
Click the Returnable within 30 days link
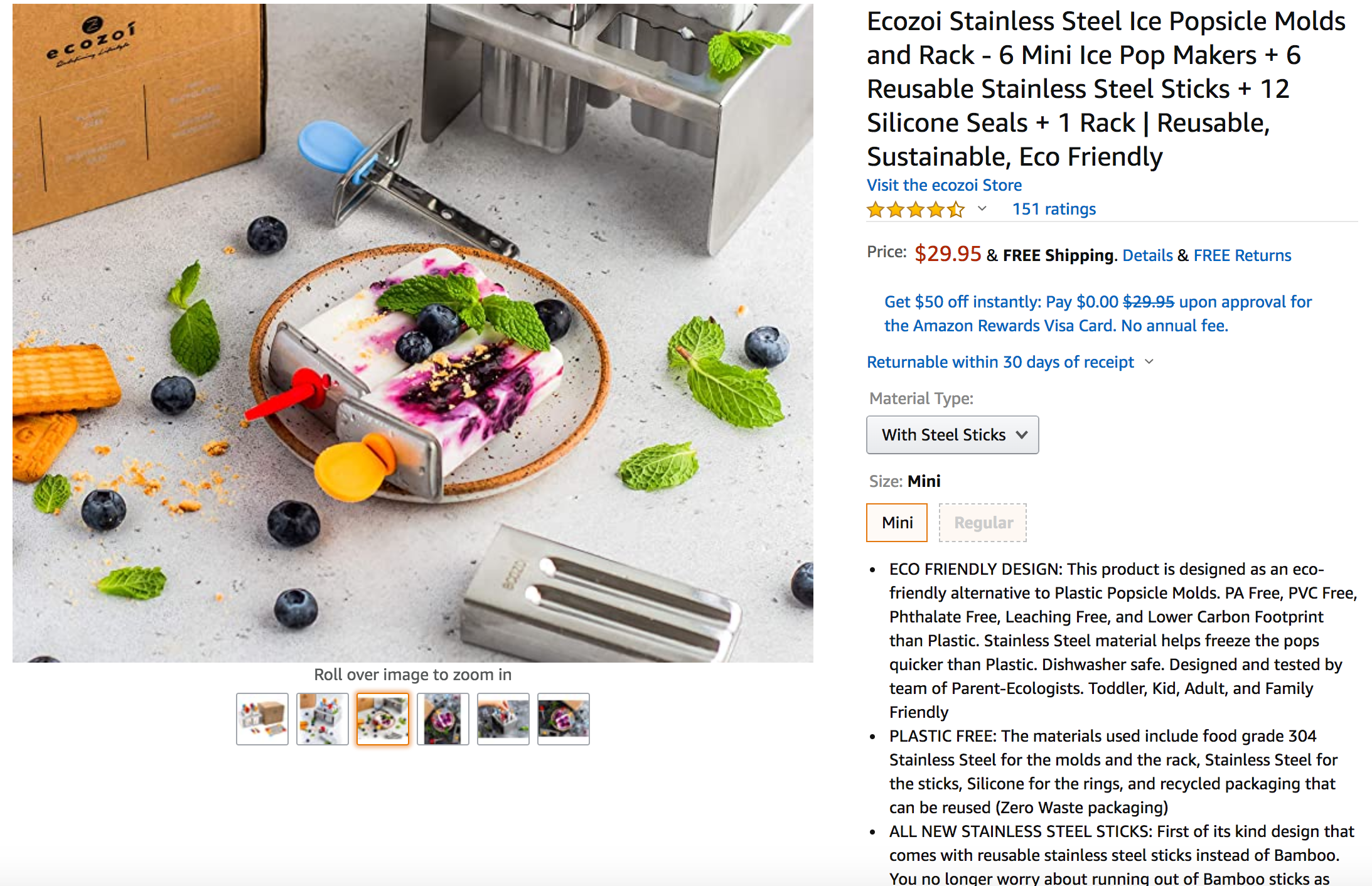coord(1000,362)
